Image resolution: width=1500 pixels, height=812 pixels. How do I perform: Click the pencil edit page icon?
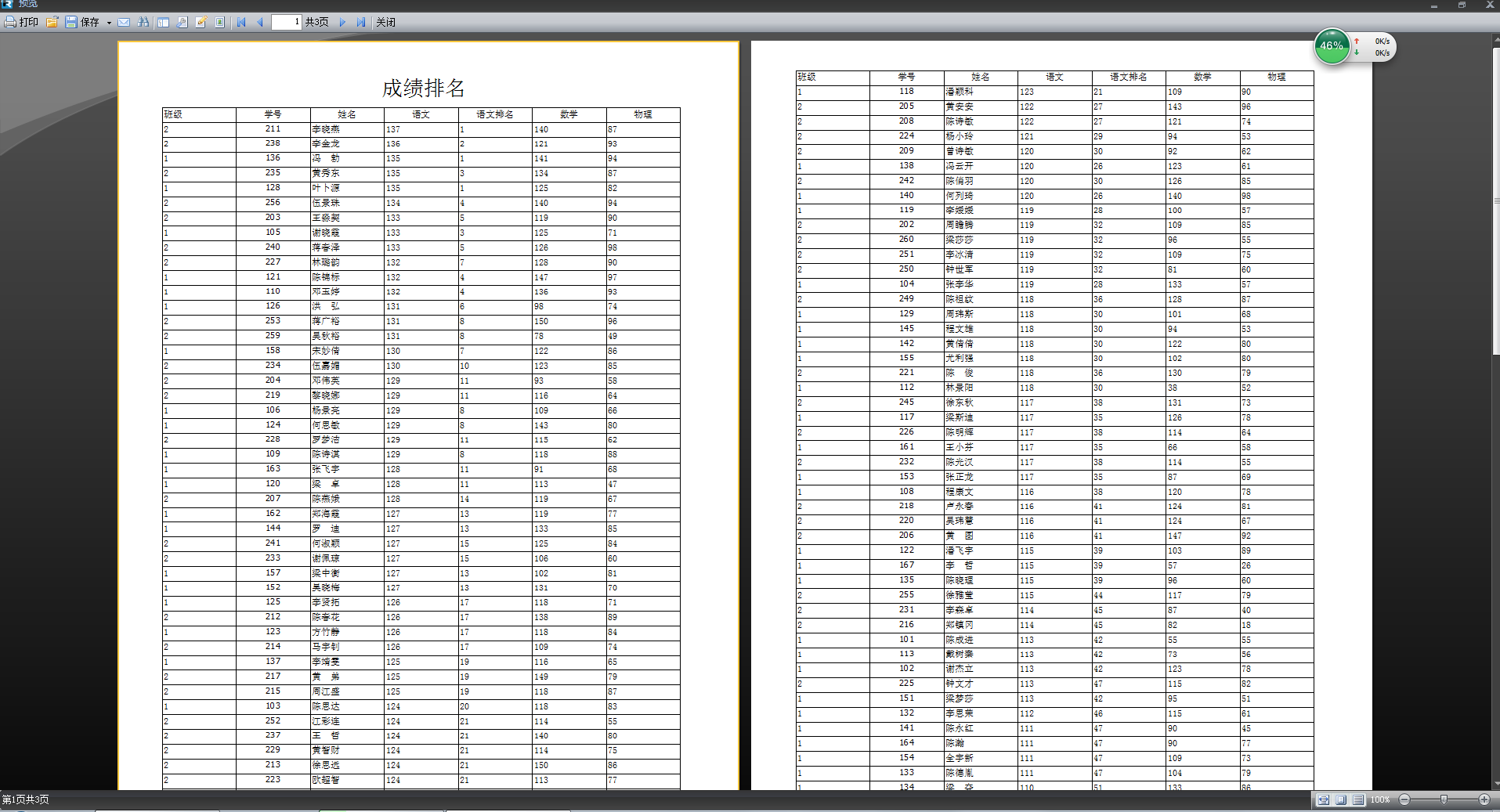coord(201,22)
